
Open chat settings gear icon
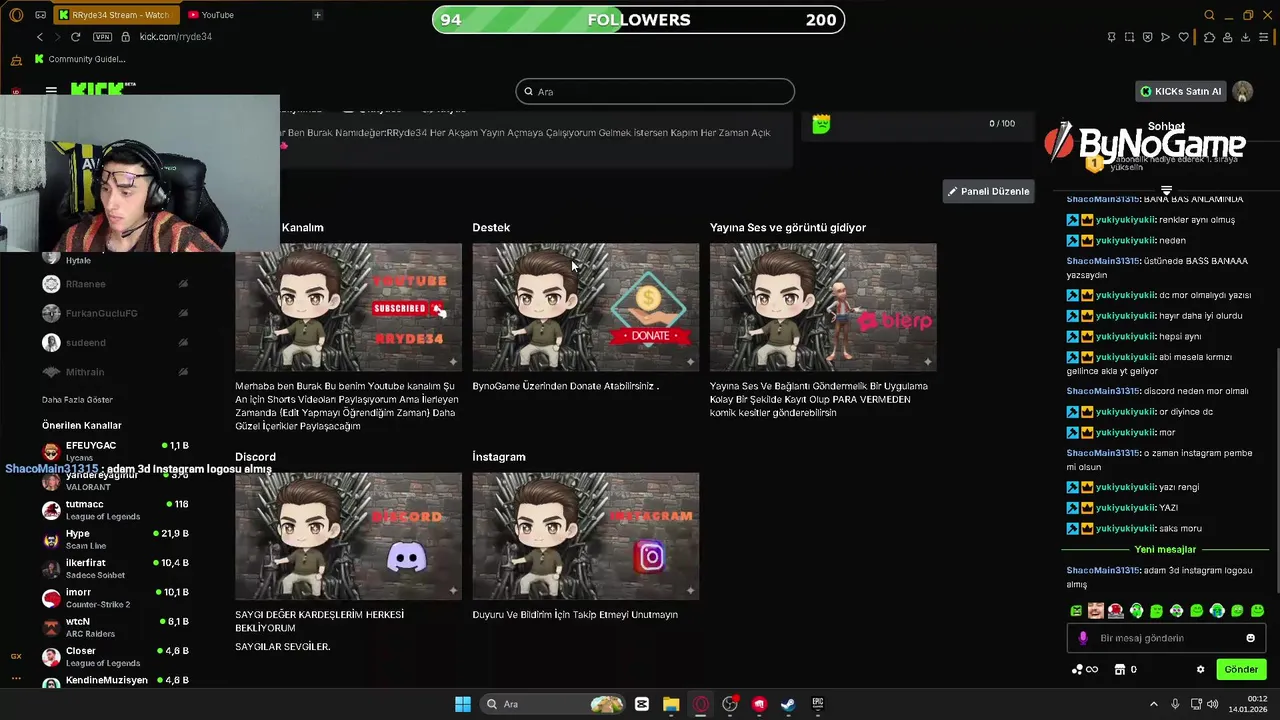pyautogui.click(x=1201, y=669)
